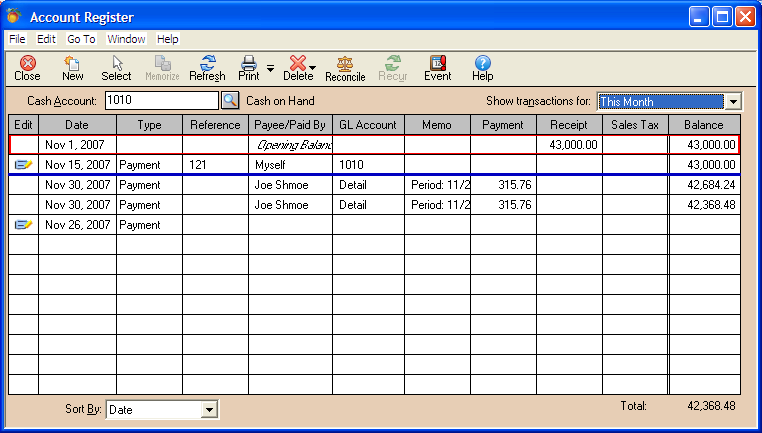This screenshot has height=433, width=762.
Task: Click the Balance column header
Action: (x=704, y=125)
